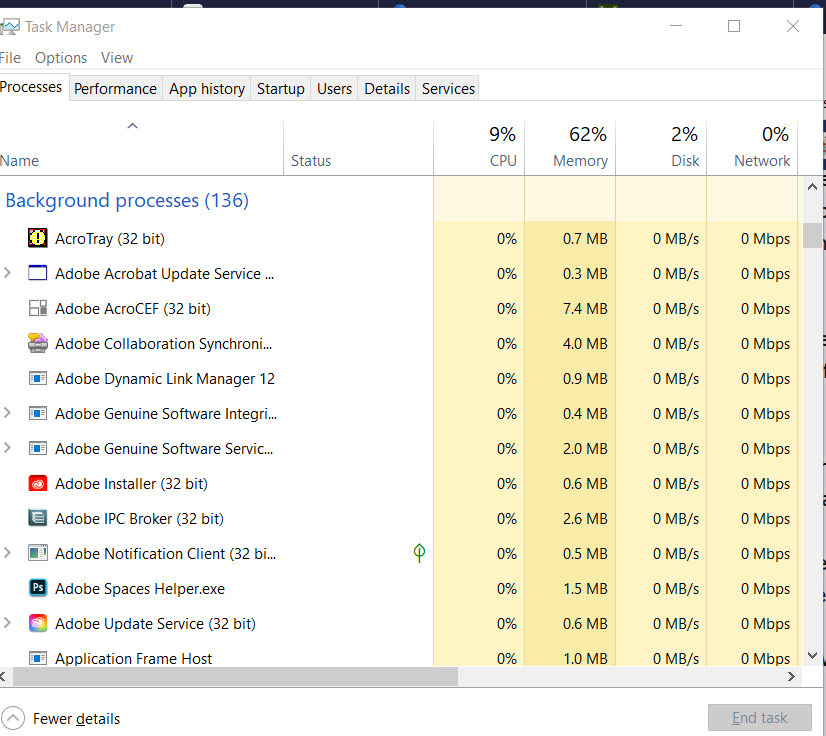The height and width of the screenshot is (736, 826).
Task: Switch to the Users tab
Action: coord(334,89)
